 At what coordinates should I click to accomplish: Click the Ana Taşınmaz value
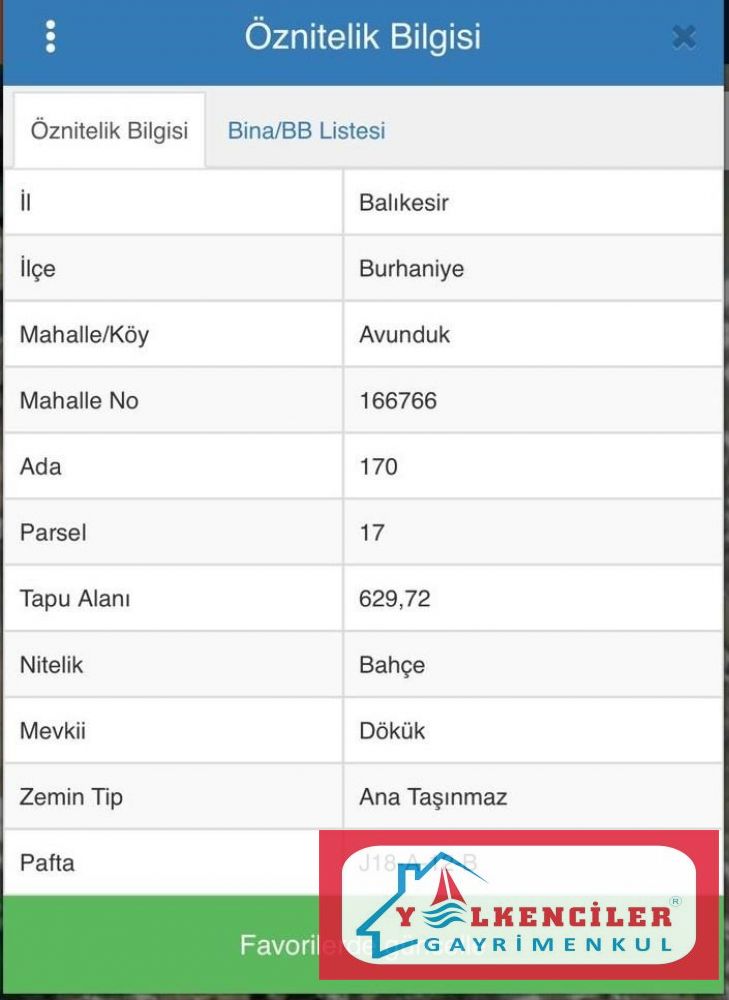[x=432, y=797]
